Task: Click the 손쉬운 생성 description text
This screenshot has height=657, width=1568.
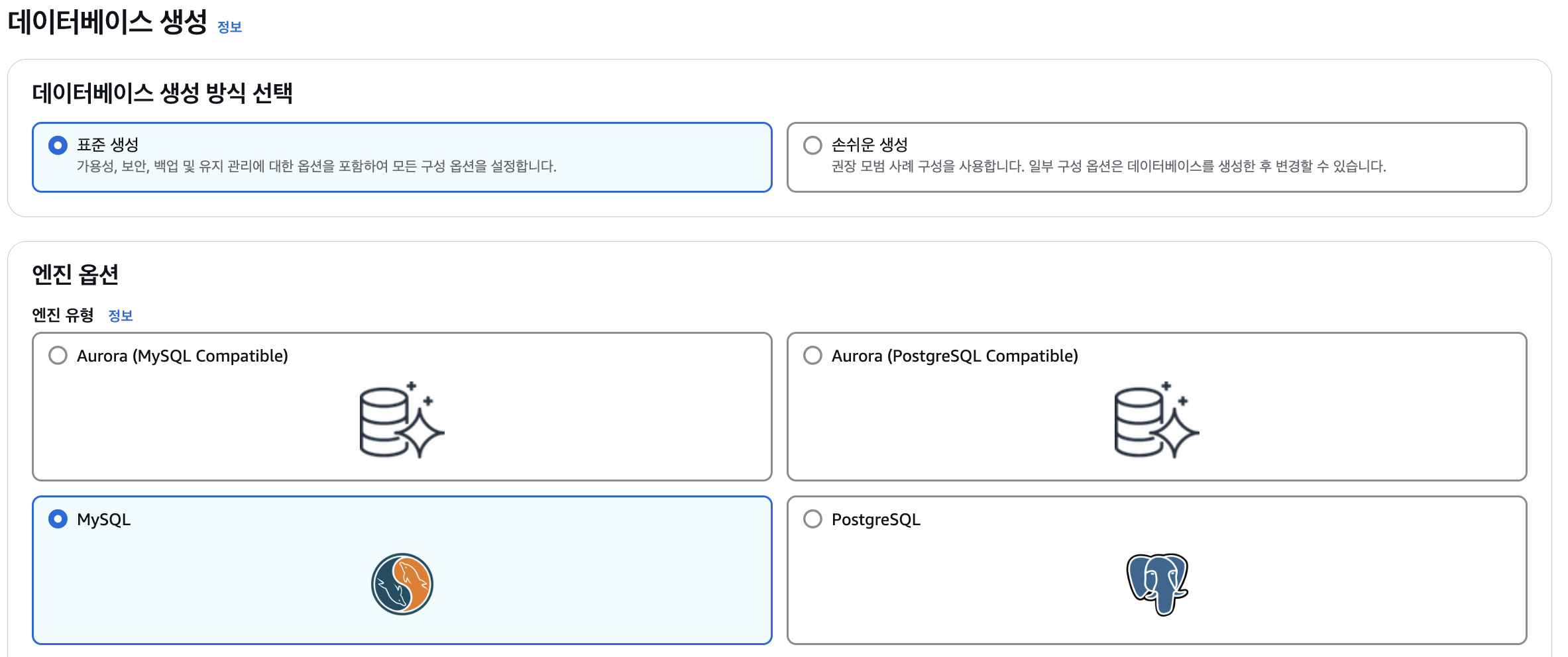Action: (1109, 166)
